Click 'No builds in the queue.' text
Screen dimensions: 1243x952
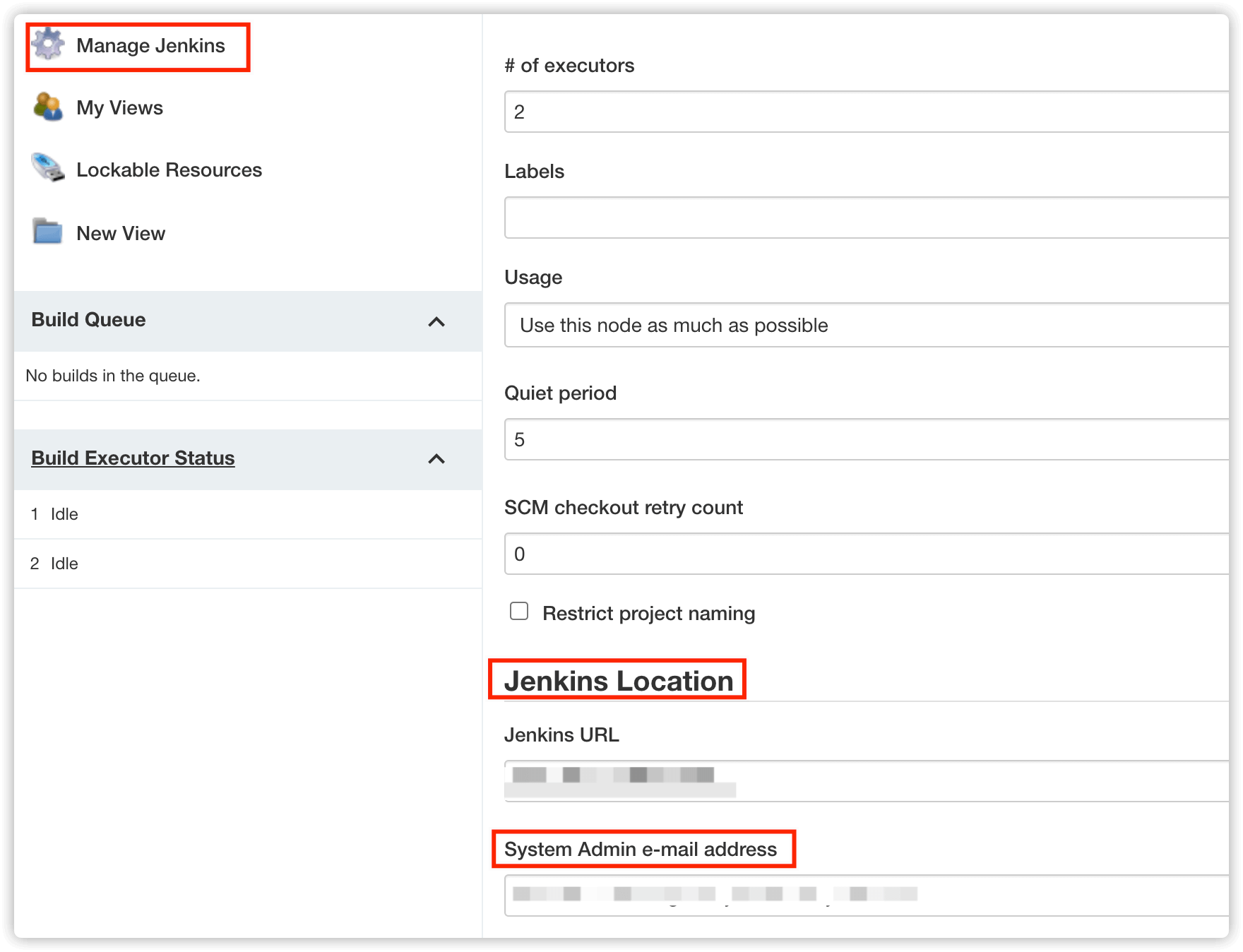click(113, 376)
